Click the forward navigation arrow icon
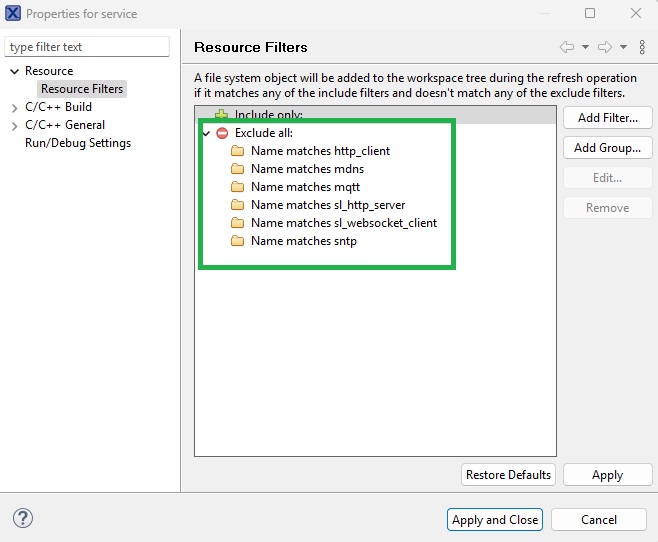 coord(605,47)
